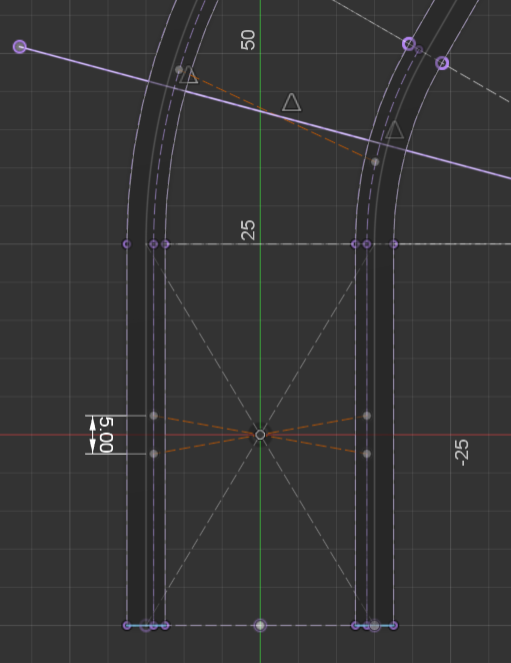The image size is (511, 663).
Task: Select the isolated far-left endpoint of the long purple line
Action: click(20, 47)
